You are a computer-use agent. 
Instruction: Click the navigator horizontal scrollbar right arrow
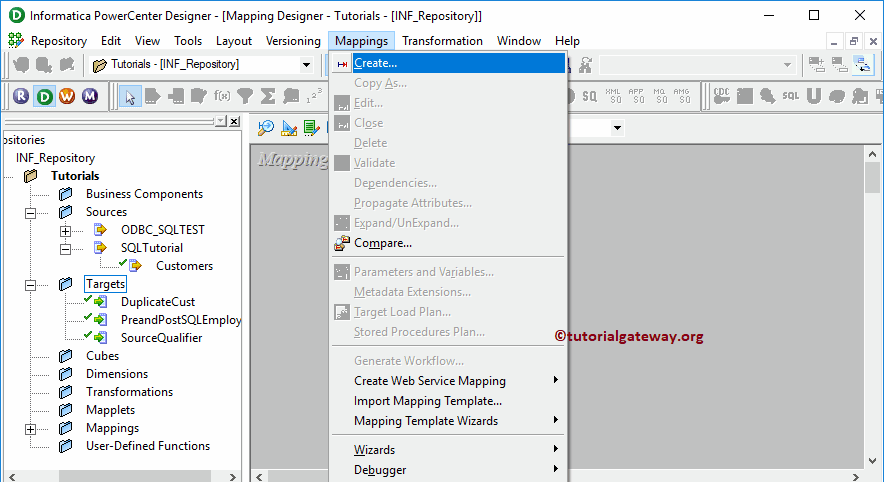click(232, 477)
